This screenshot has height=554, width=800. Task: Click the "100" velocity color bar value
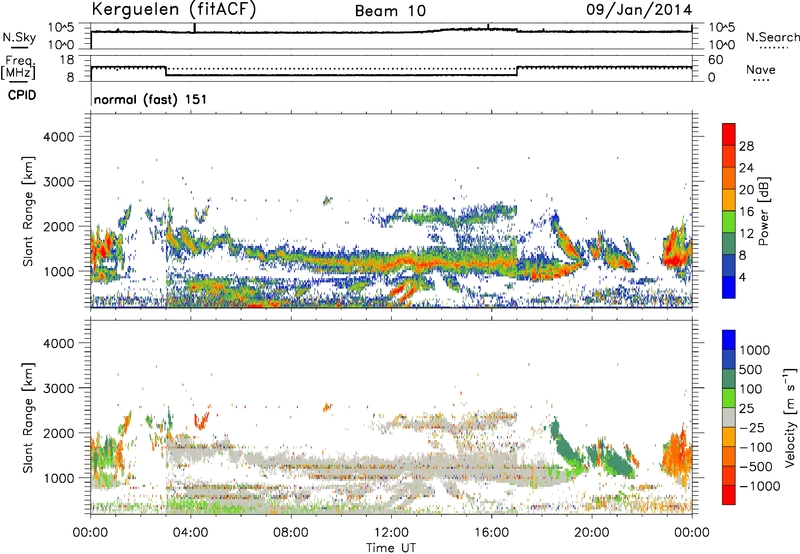[x=751, y=389]
